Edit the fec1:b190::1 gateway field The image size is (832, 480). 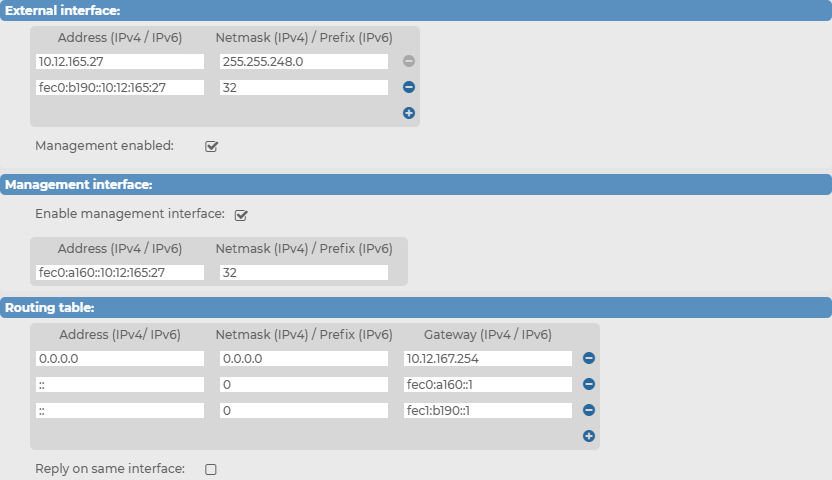click(488, 411)
